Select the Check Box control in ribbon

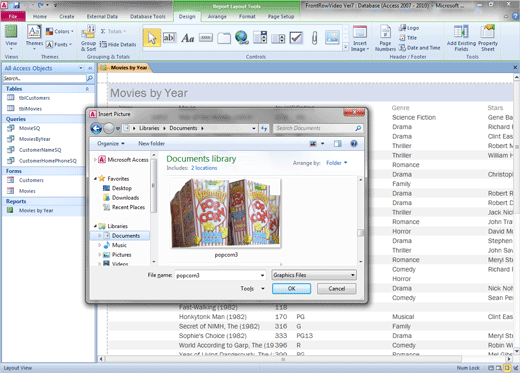(296, 38)
